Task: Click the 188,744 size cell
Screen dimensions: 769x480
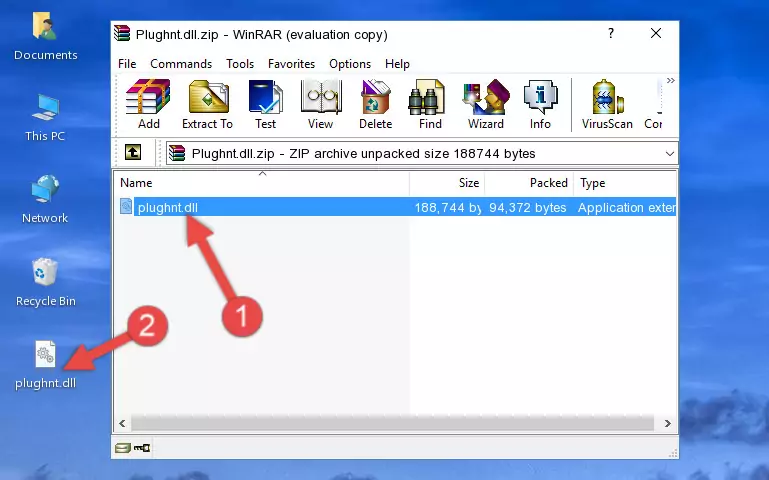Action: 447,208
